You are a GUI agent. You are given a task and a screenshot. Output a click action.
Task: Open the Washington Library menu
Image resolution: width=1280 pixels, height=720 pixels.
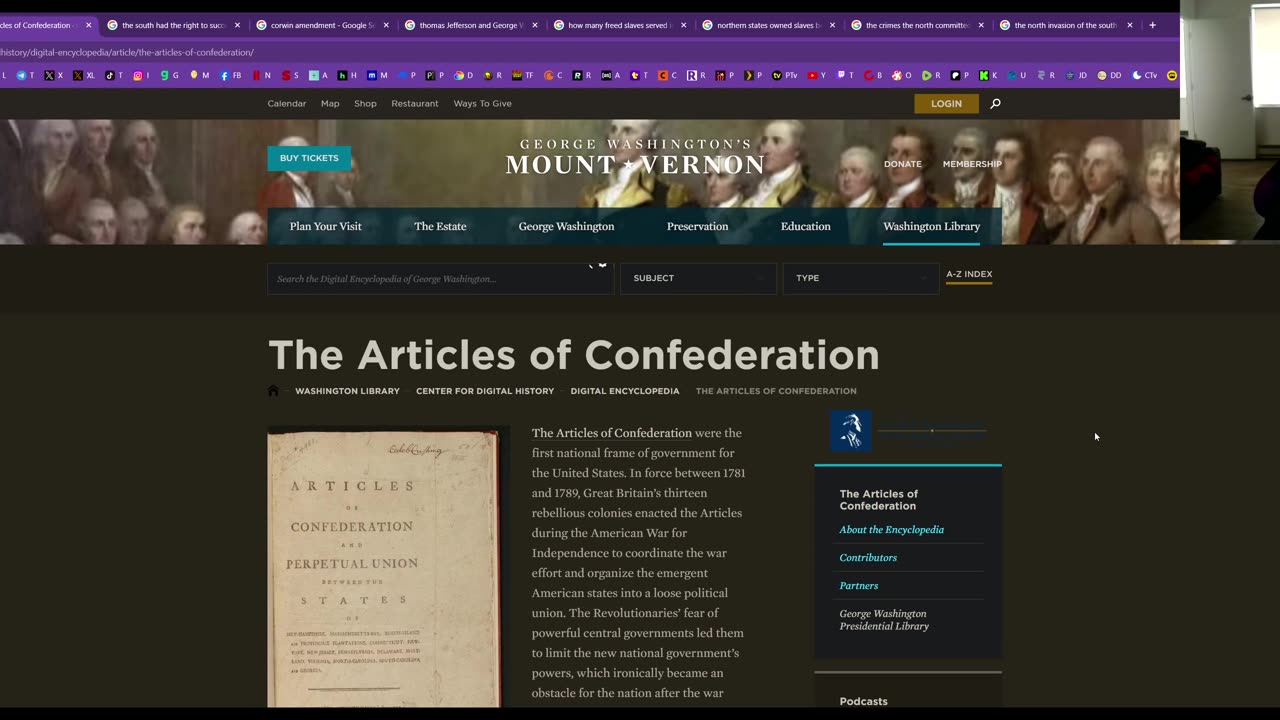point(931,226)
